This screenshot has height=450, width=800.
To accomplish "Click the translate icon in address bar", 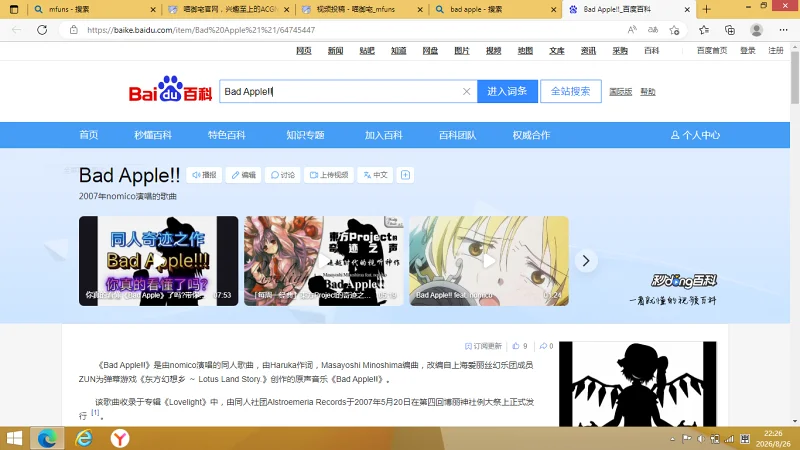I will coord(653,30).
